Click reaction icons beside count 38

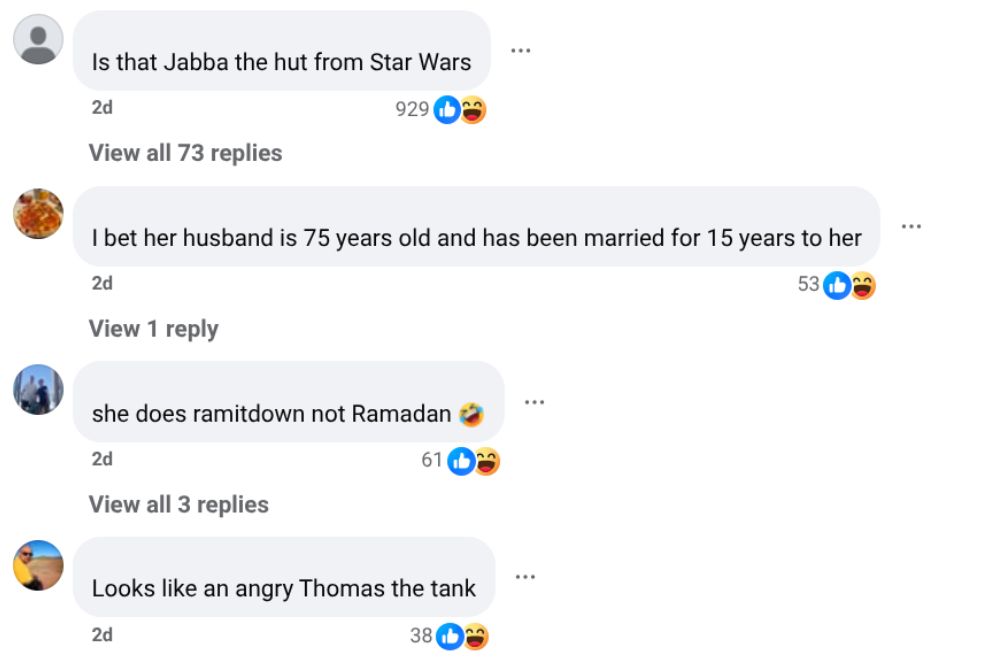[463, 636]
